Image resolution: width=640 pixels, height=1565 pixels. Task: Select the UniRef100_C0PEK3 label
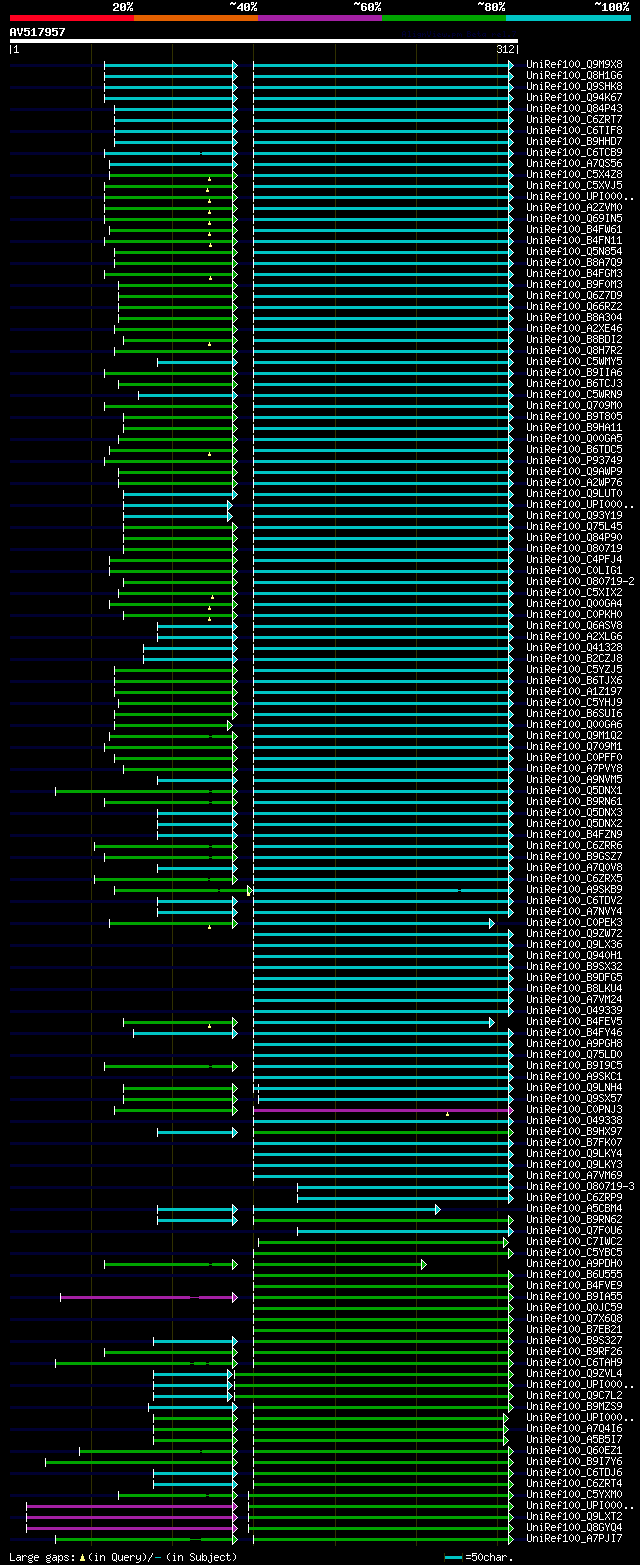[x=574, y=922]
